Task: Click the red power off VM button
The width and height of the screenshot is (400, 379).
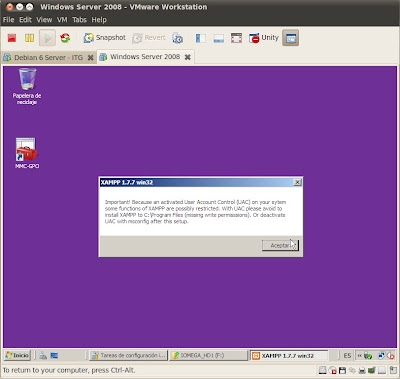Action: point(12,38)
